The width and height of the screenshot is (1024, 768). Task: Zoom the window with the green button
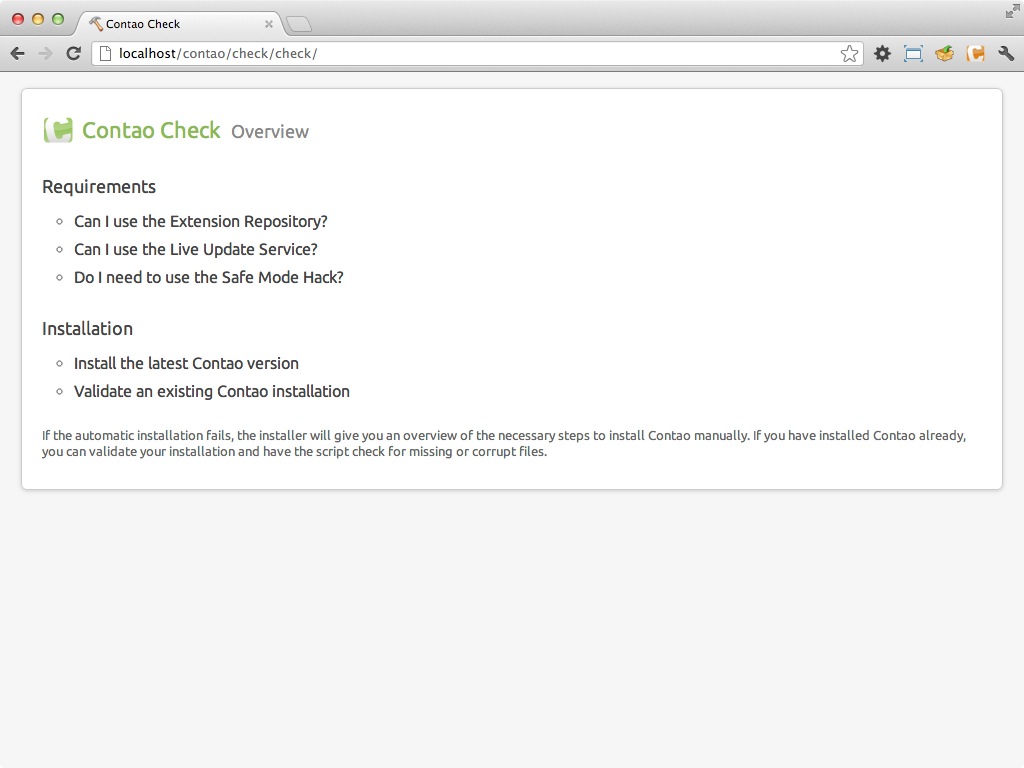58,20
